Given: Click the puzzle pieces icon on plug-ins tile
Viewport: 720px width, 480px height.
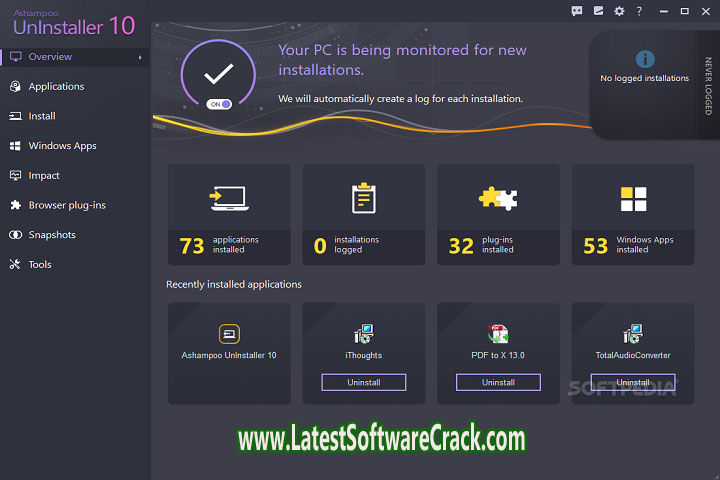Looking at the screenshot, I should point(498,198).
